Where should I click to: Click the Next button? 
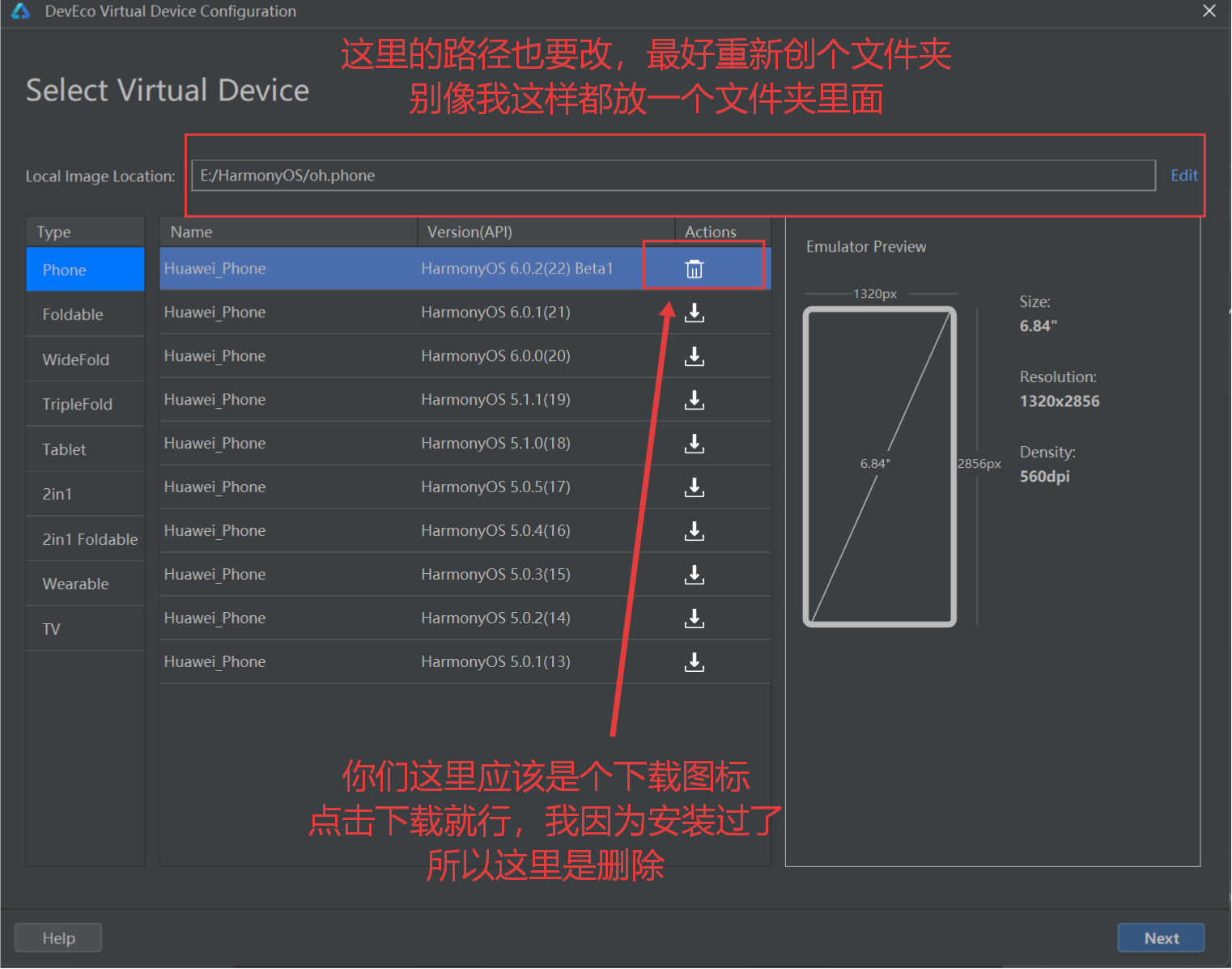pyautogui.click(x=1161, y=938)
